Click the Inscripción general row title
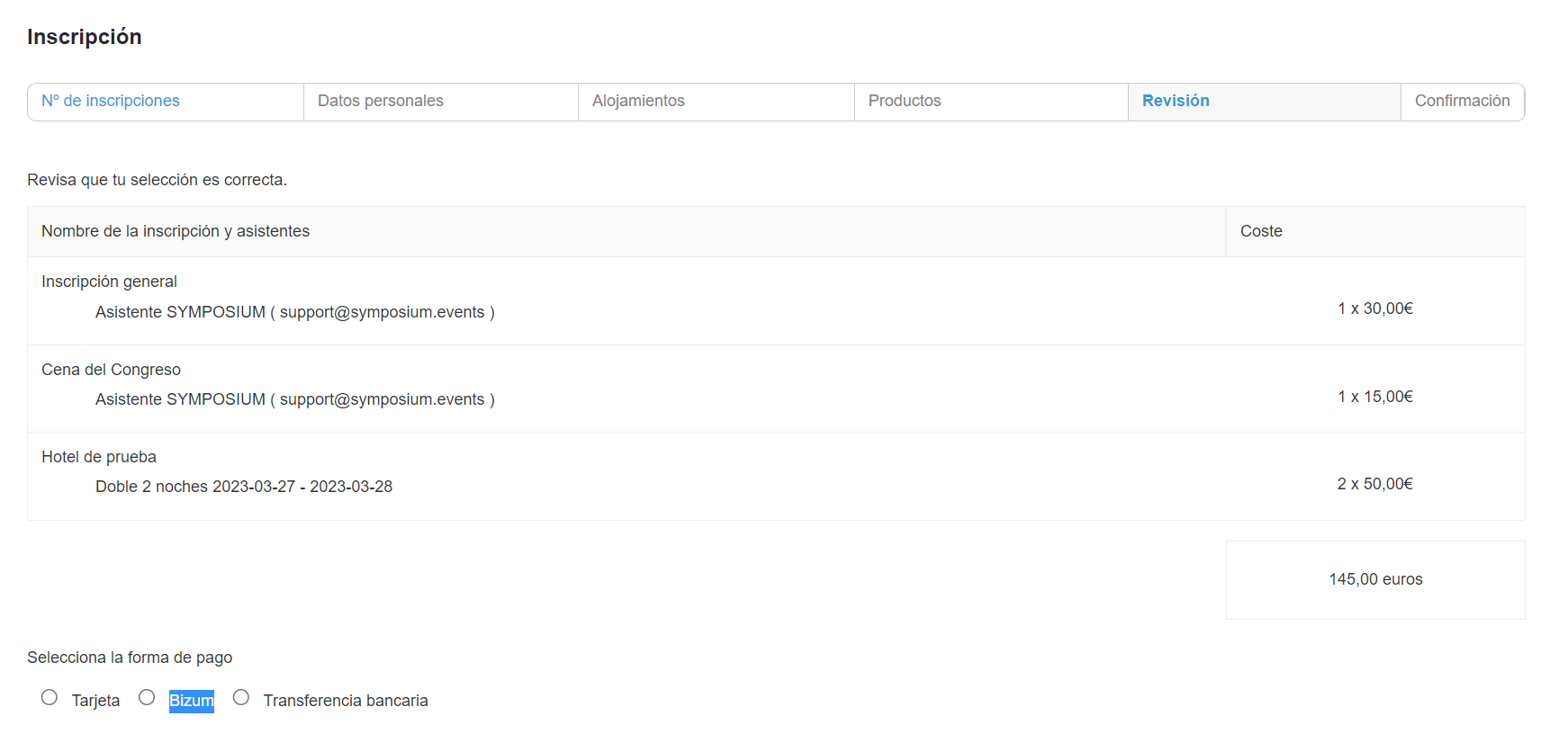The image size is (1568, 734). point(109,282)
